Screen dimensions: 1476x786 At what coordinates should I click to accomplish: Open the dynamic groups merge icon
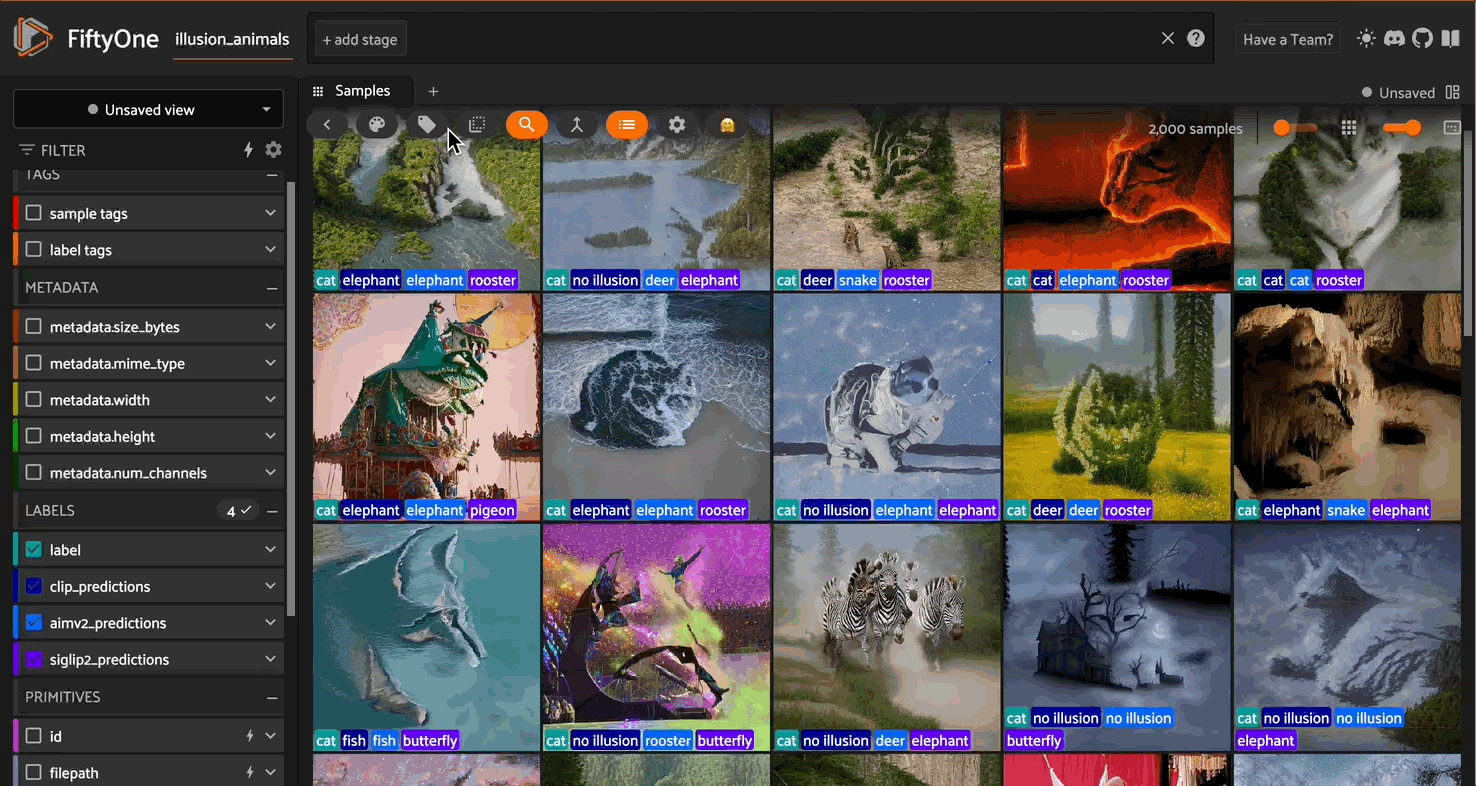tap(577, 125)
